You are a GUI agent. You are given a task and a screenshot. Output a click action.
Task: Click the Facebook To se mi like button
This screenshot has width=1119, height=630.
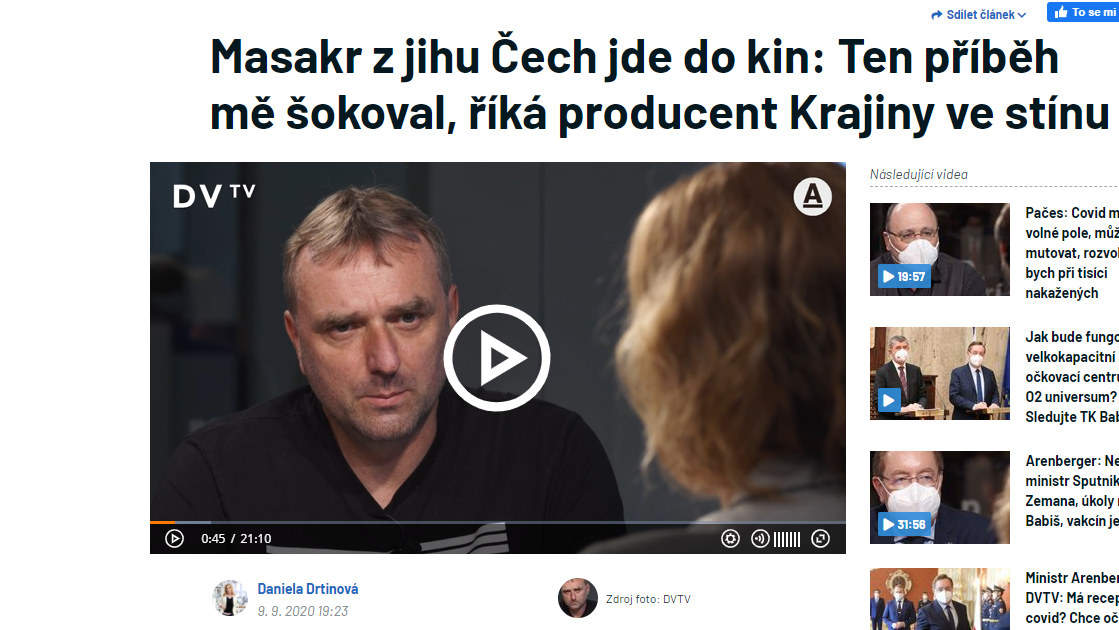1083,12
